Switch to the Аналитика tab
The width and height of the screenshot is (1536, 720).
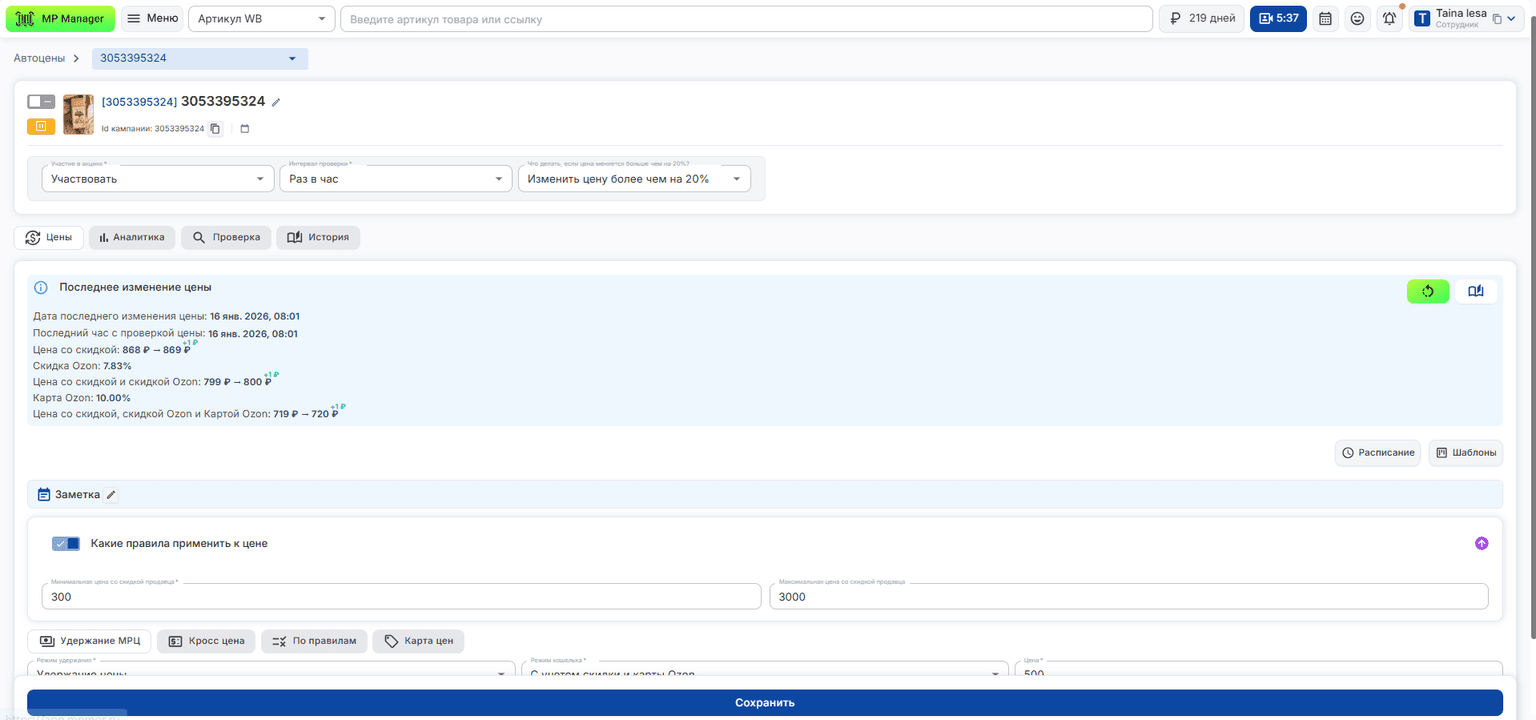tap(132, 238)
